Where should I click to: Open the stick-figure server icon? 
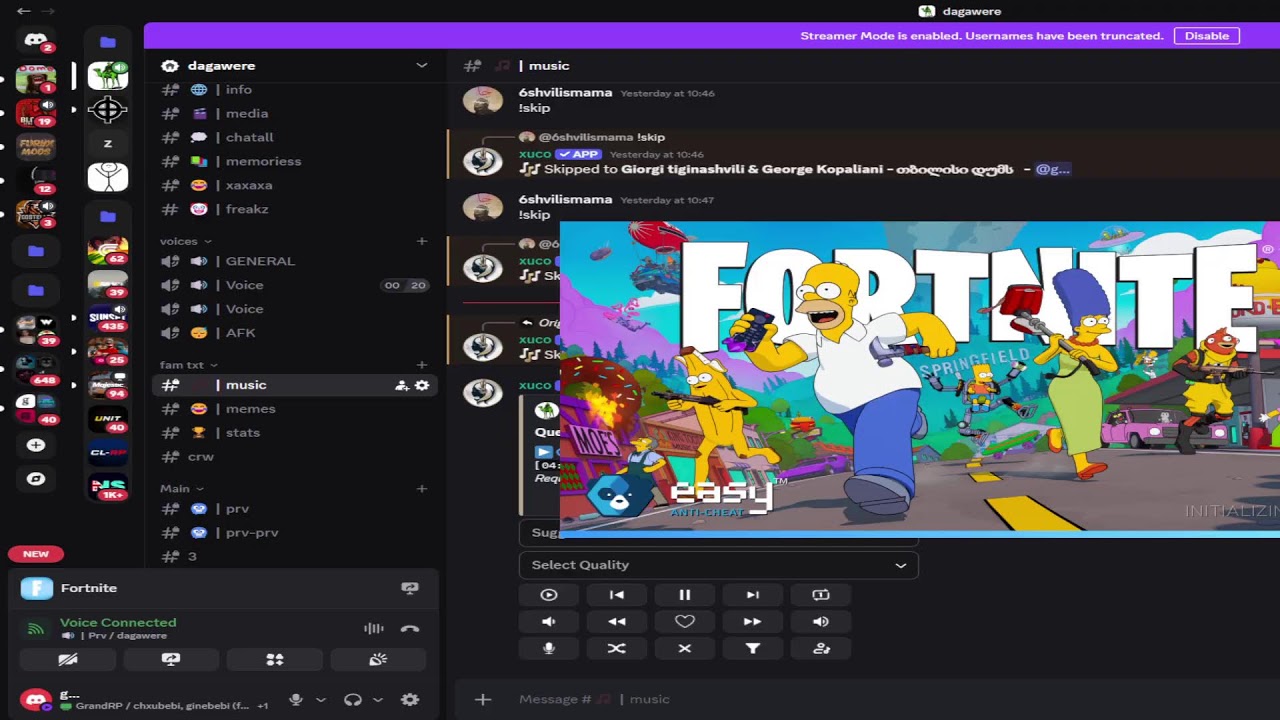coord(108,177)
